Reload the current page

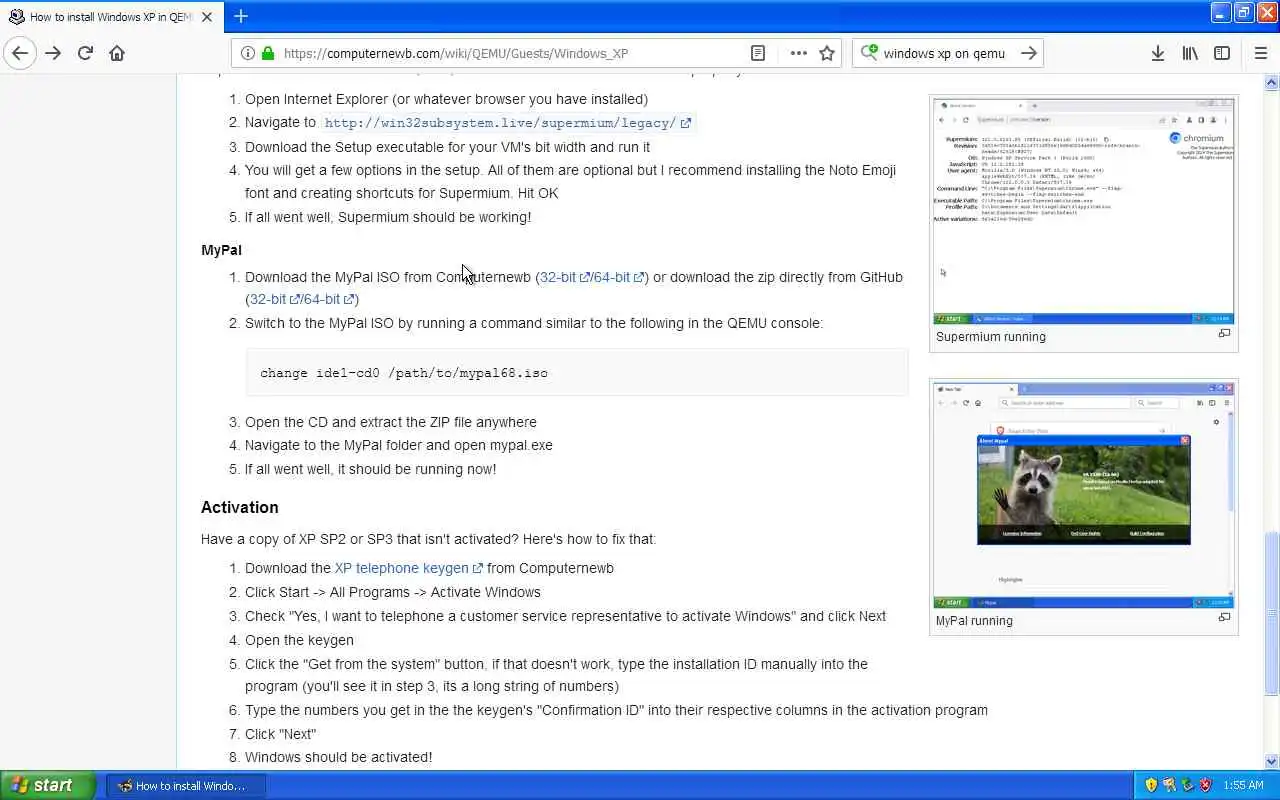(x=85, y=53)
